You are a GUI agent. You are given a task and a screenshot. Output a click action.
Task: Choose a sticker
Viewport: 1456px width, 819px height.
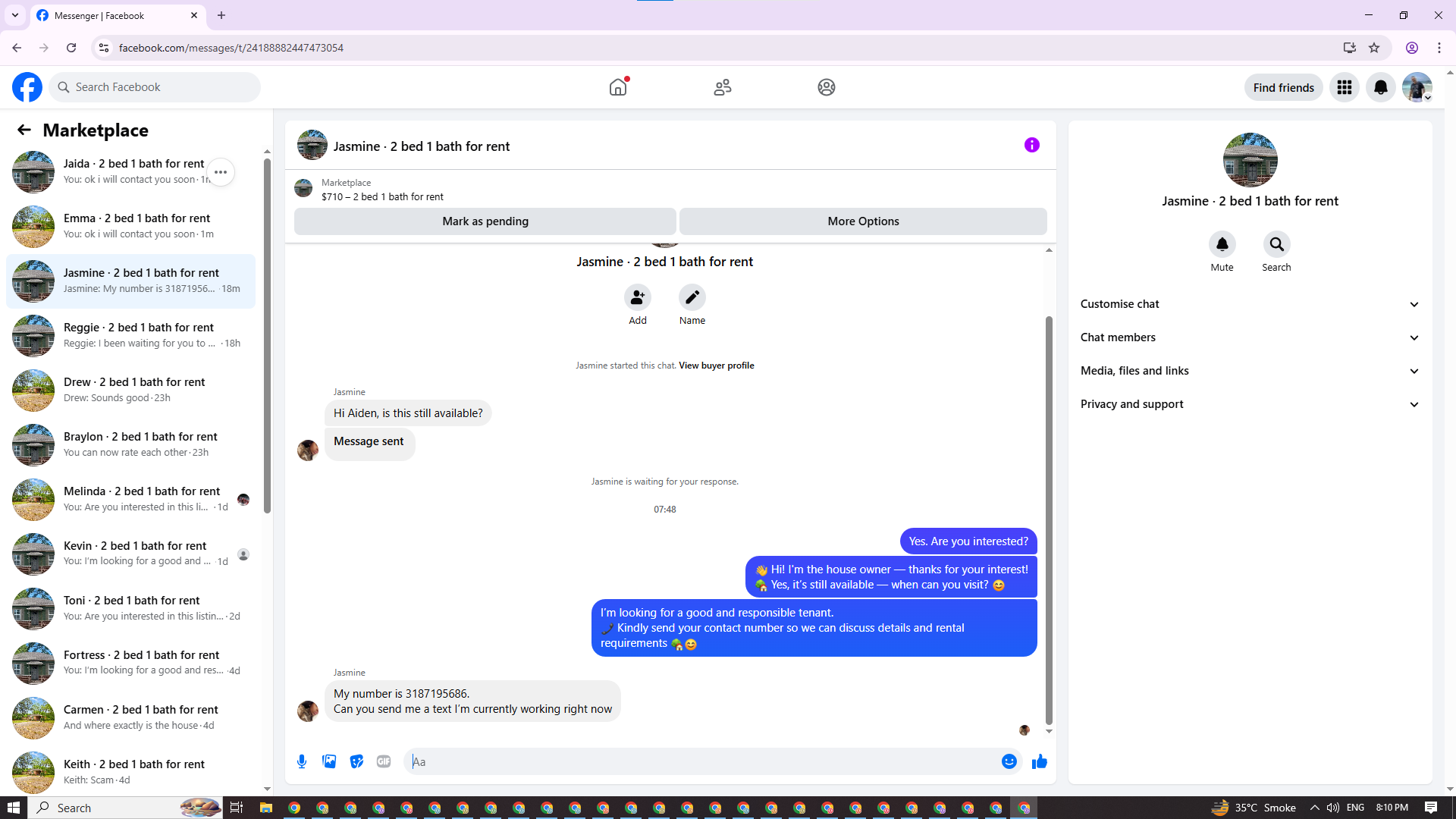[356, 761]
